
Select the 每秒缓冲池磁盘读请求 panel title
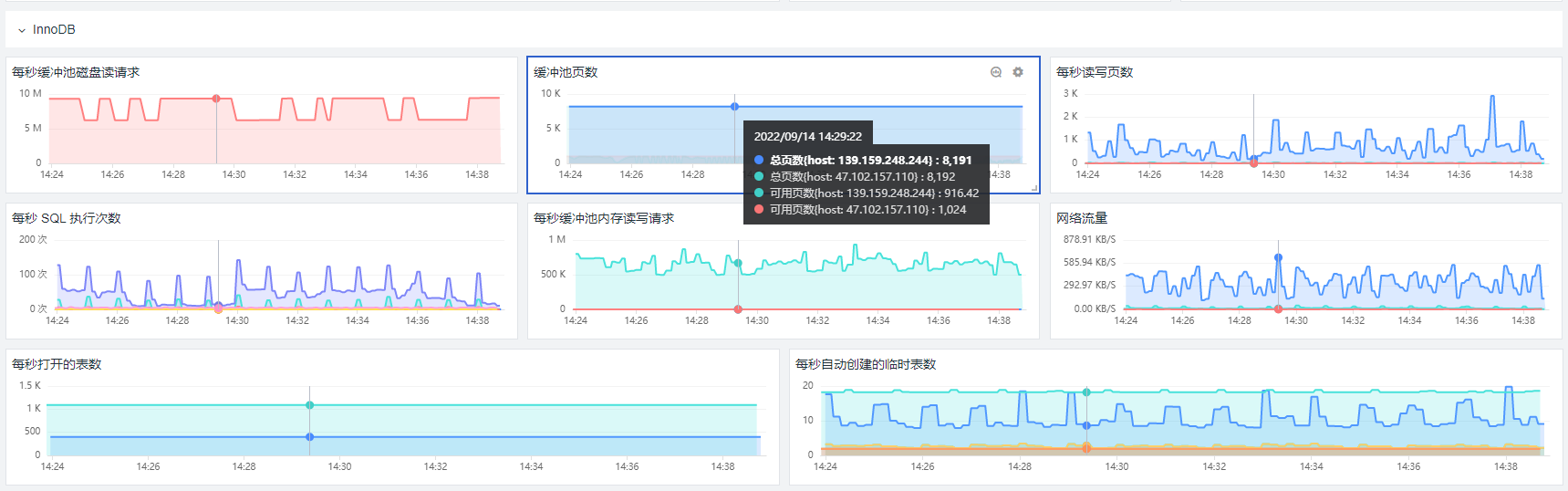[76, 72]
